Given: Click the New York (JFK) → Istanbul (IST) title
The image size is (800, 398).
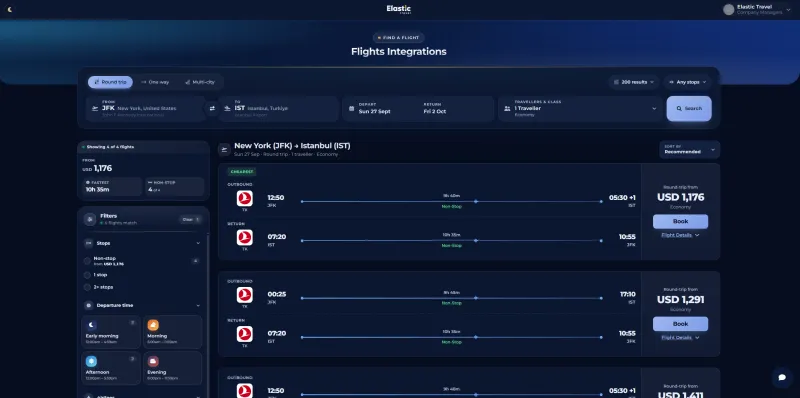Looking at the screenshot, I should tap(292, 146).
